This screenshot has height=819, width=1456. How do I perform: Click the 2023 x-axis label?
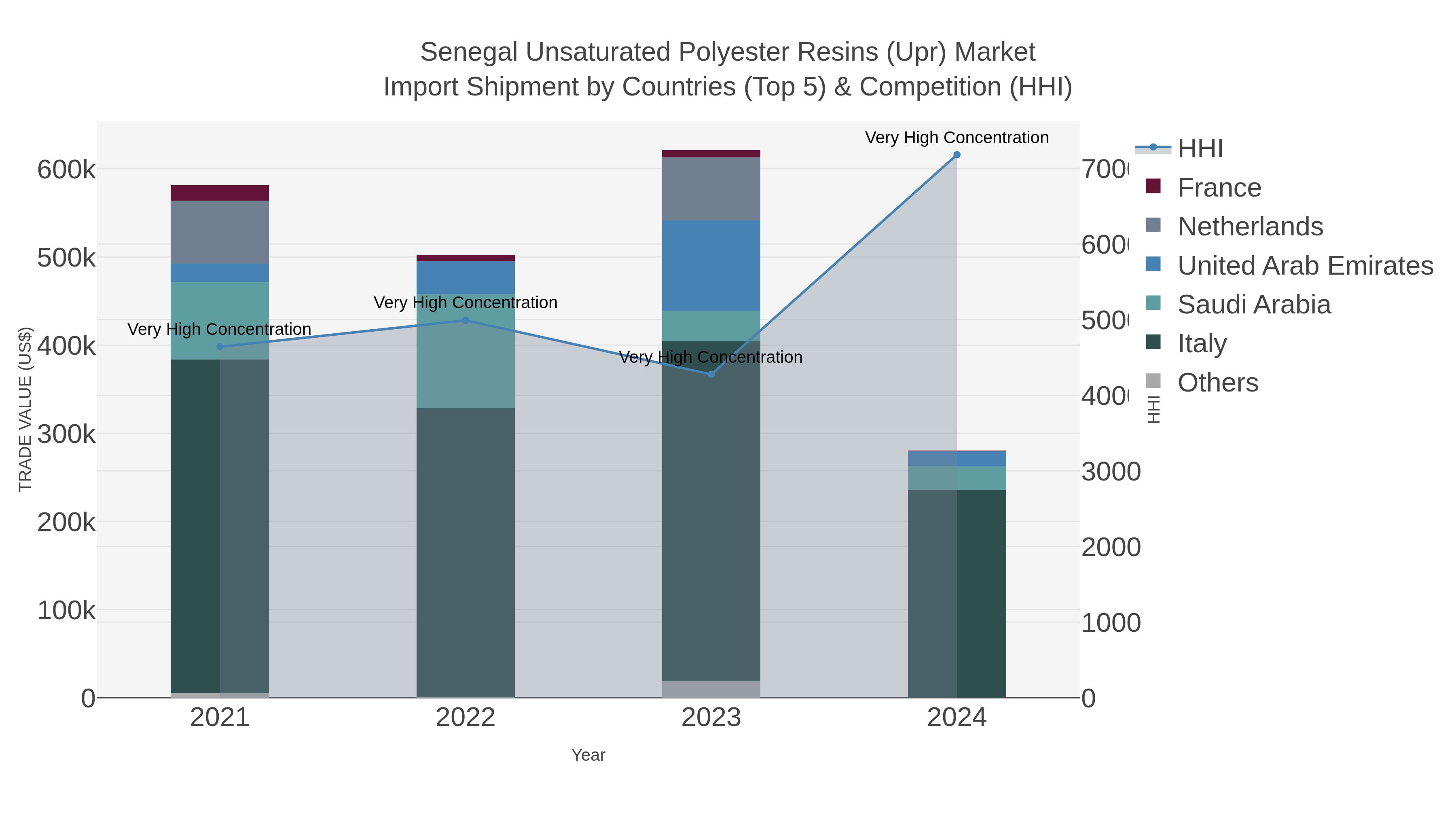click(x=711, y=718)
